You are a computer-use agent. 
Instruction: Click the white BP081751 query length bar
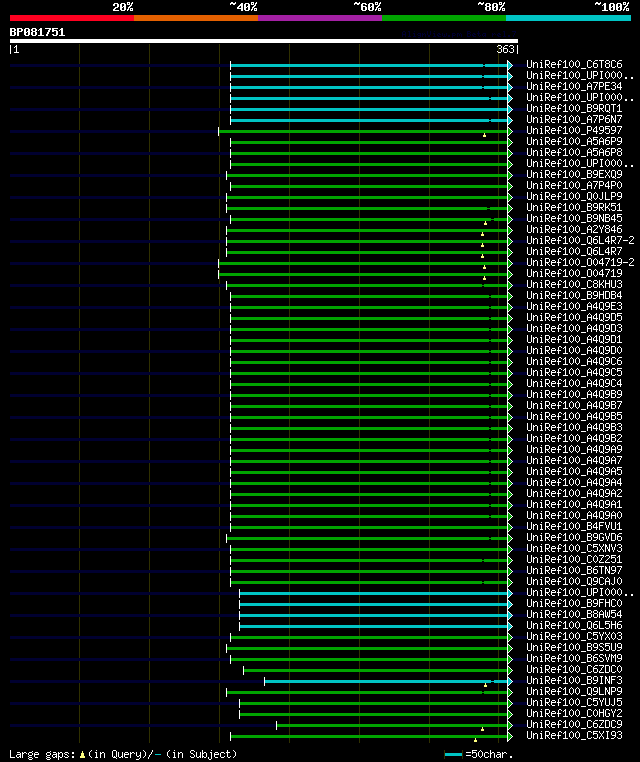click(x=264, y=41)
